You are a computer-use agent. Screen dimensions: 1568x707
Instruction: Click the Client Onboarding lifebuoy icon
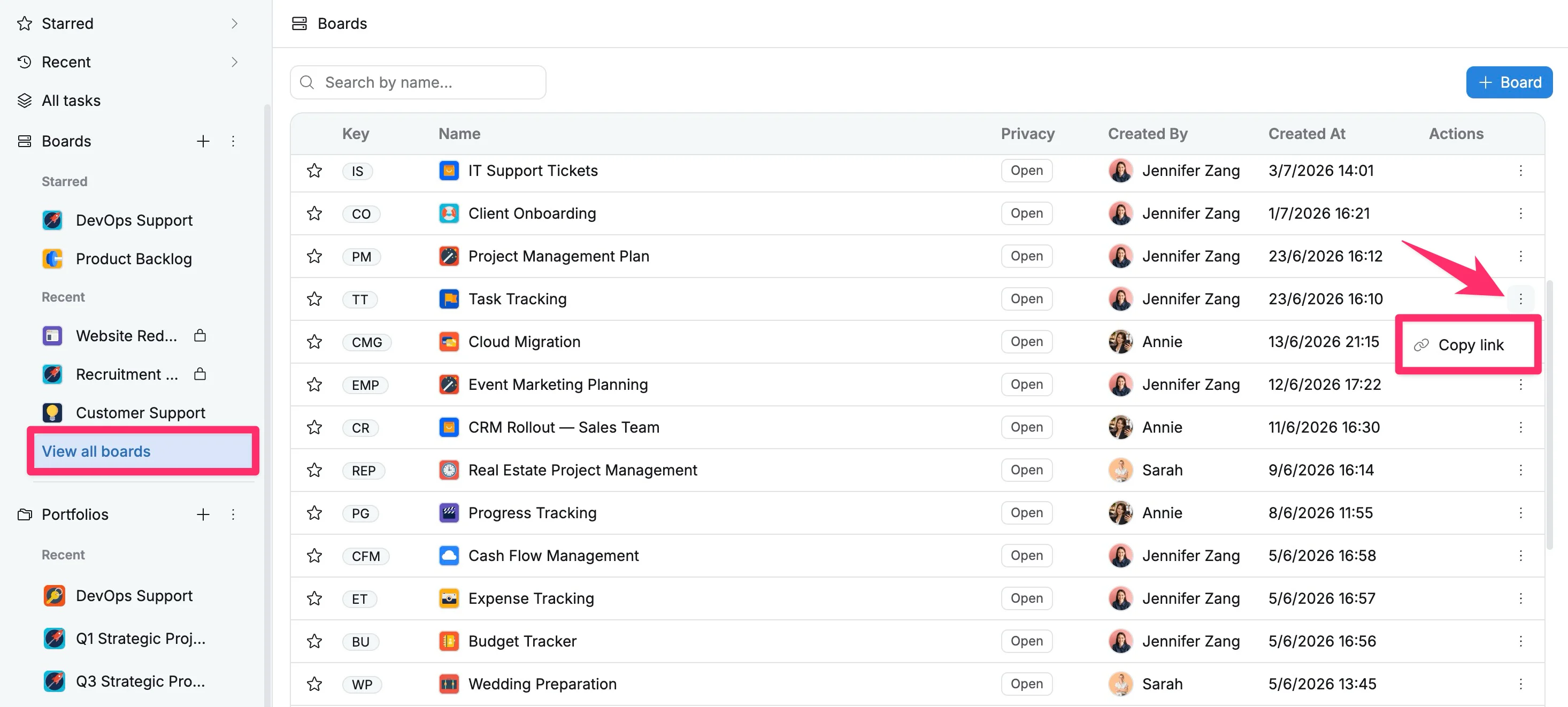click(x=449, y=213)
